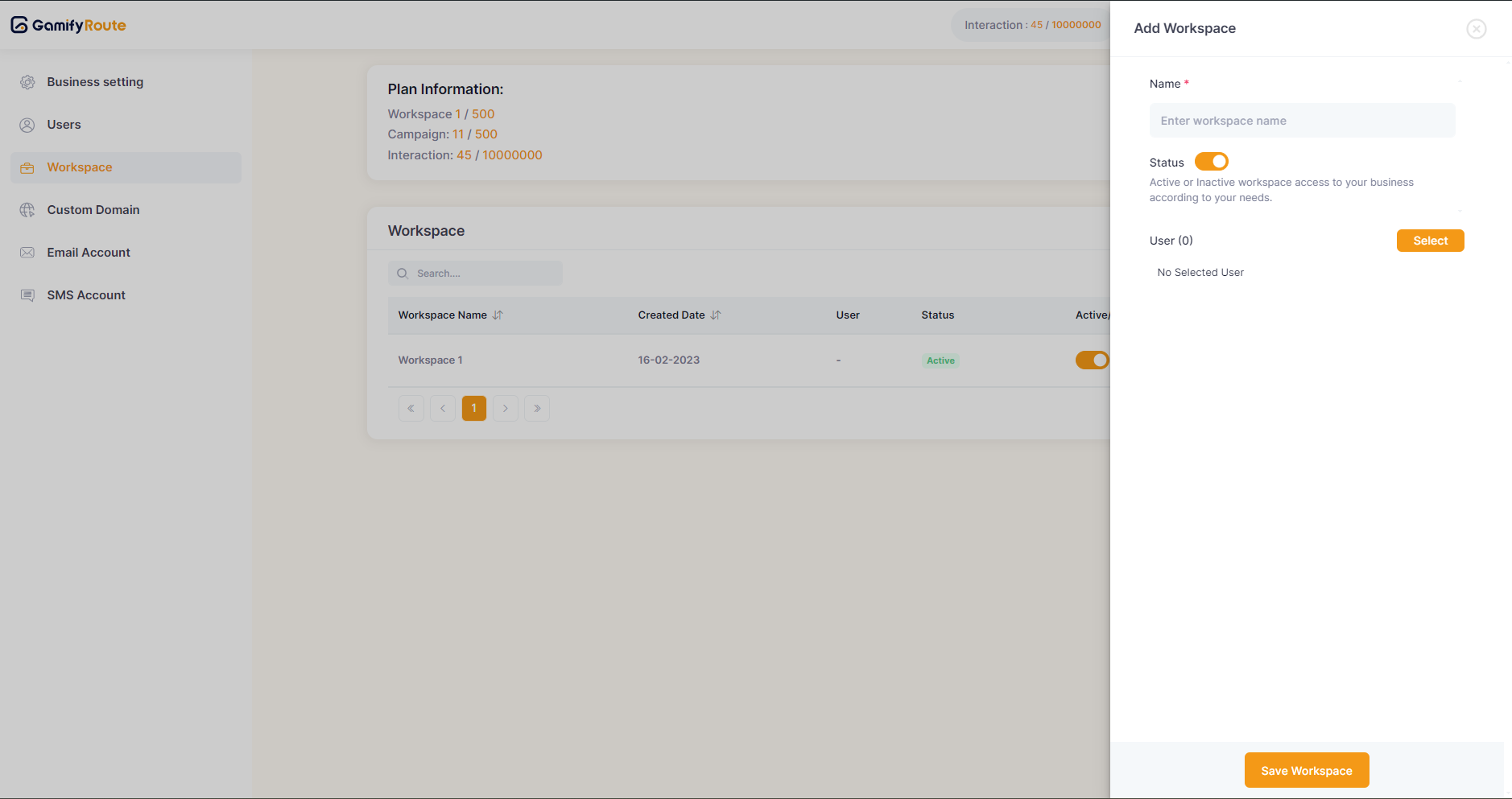Go to the next page of results
The image size is (1512, 799).
click(x=506, y=409)
